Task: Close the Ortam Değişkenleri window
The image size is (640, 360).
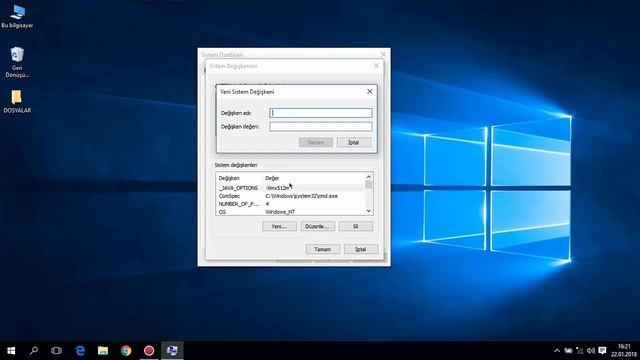Action: 376,66
